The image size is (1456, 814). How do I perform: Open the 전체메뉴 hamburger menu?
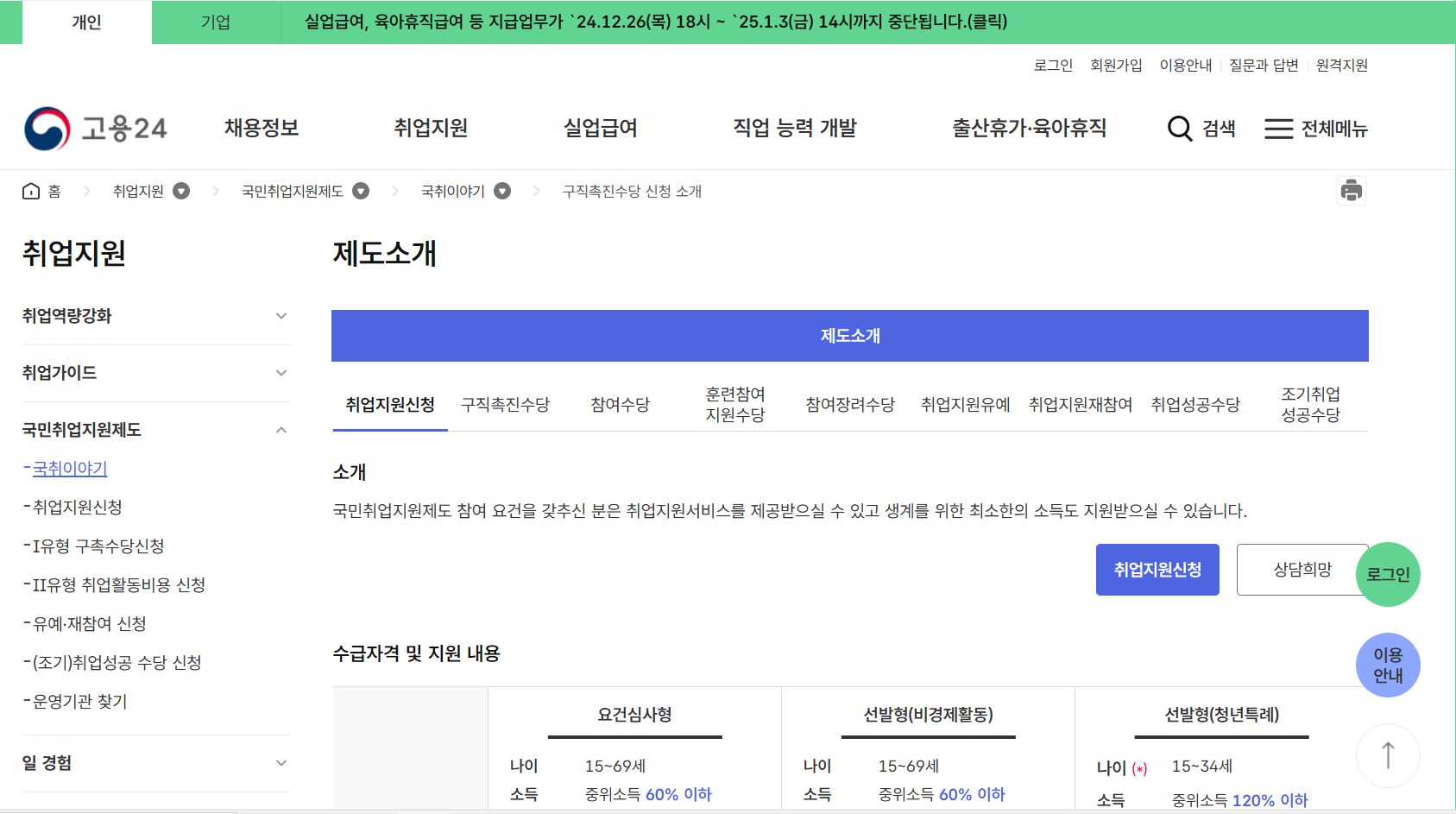(x=1314, y=128)
